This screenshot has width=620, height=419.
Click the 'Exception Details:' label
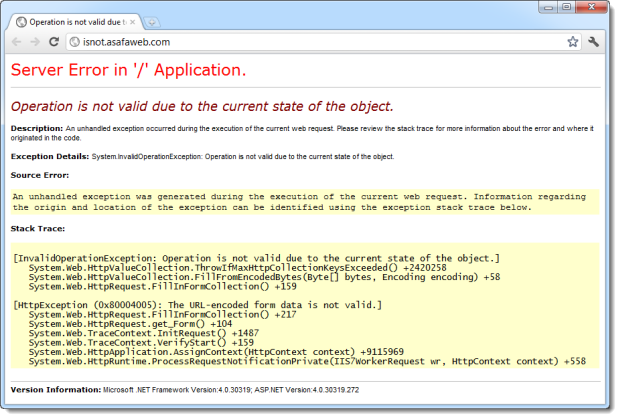click(x=50, y=157)
